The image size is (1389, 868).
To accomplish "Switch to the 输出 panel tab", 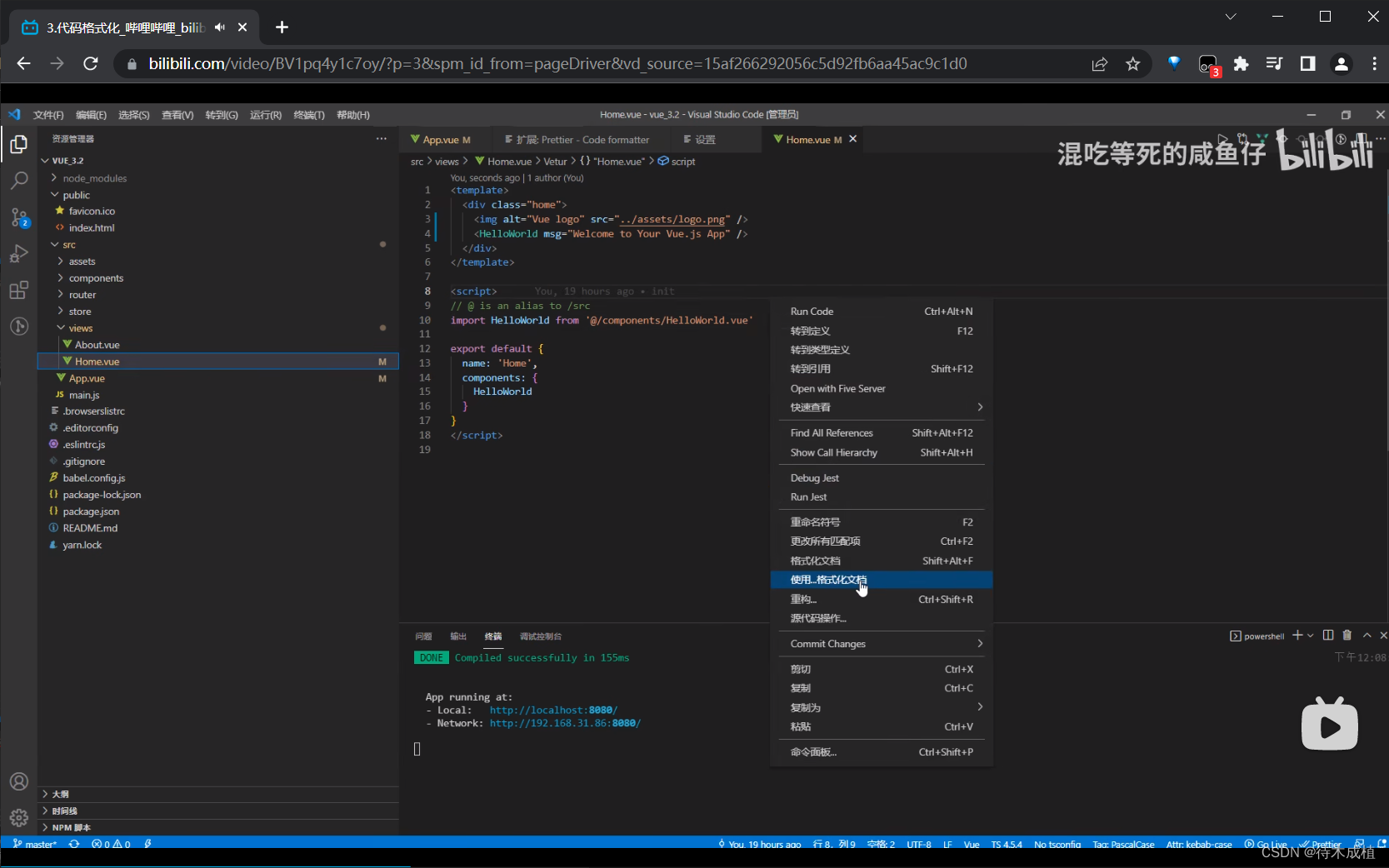I will tap(458, 636).
